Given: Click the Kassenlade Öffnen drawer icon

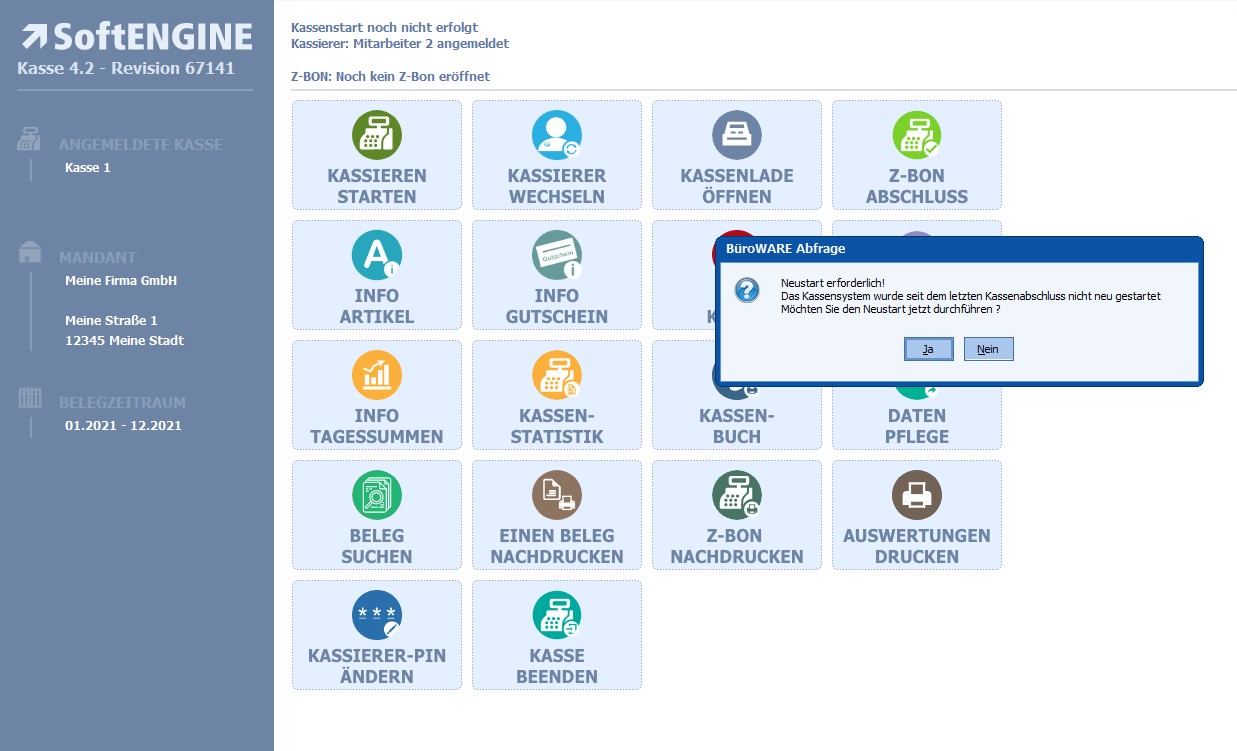Looking at the screenshot, I should pyautogui.click(x=737, y=136).
